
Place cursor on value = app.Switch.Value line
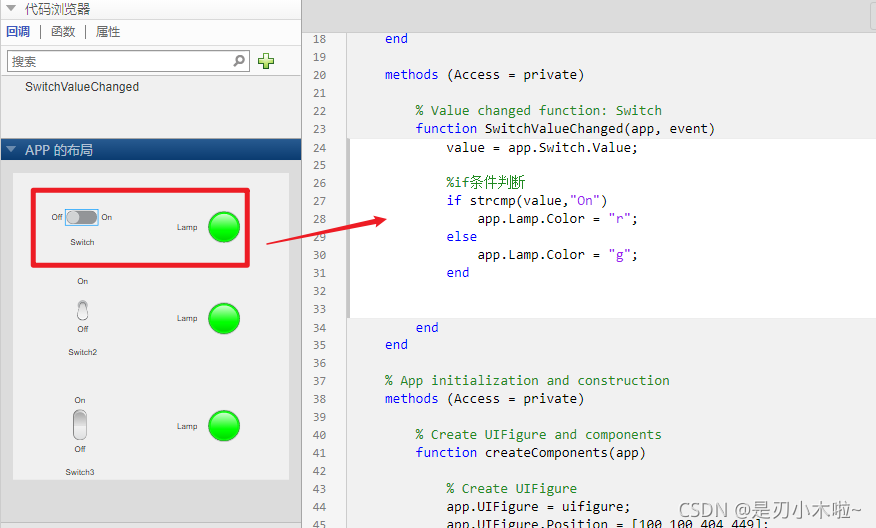541,148
